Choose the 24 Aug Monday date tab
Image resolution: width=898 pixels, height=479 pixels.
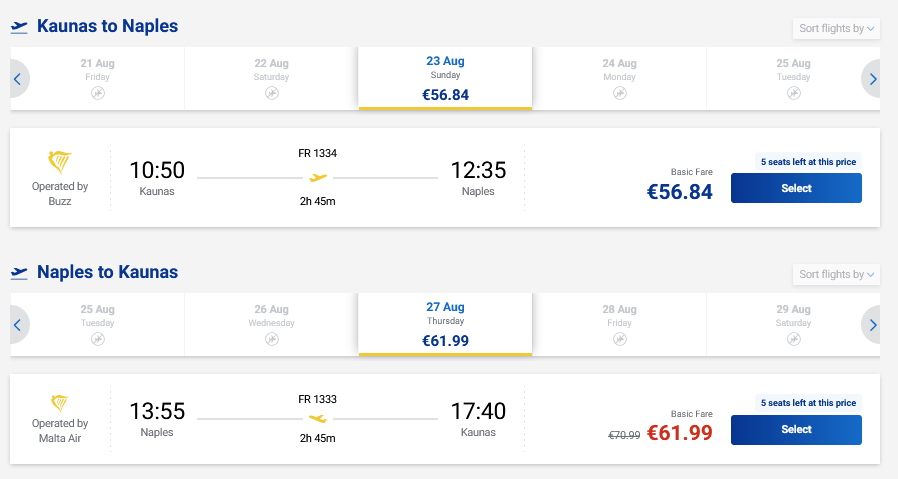coord(619,78)
